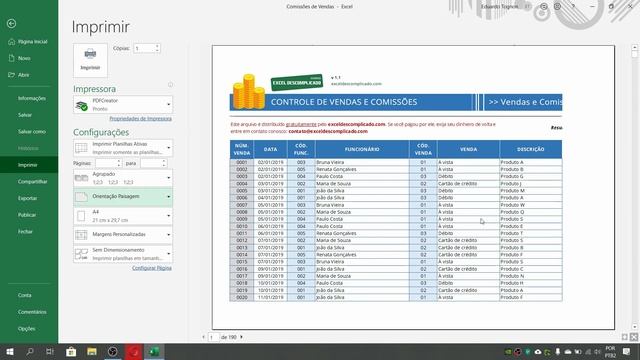The width and height of the screenshot is (640, 360).
Task: Click NVIDIA tray icon
Action: [508, 351]
